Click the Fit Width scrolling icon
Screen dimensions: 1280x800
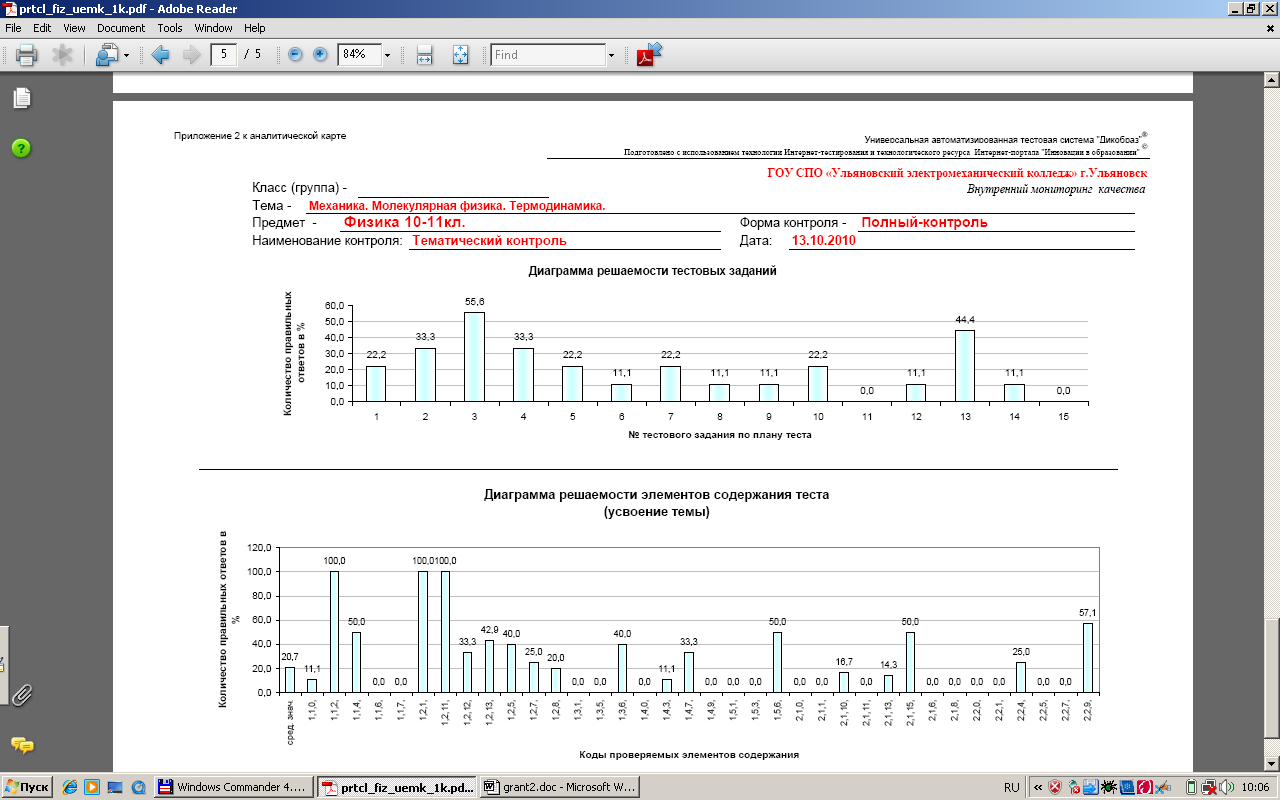coord(424,55)
